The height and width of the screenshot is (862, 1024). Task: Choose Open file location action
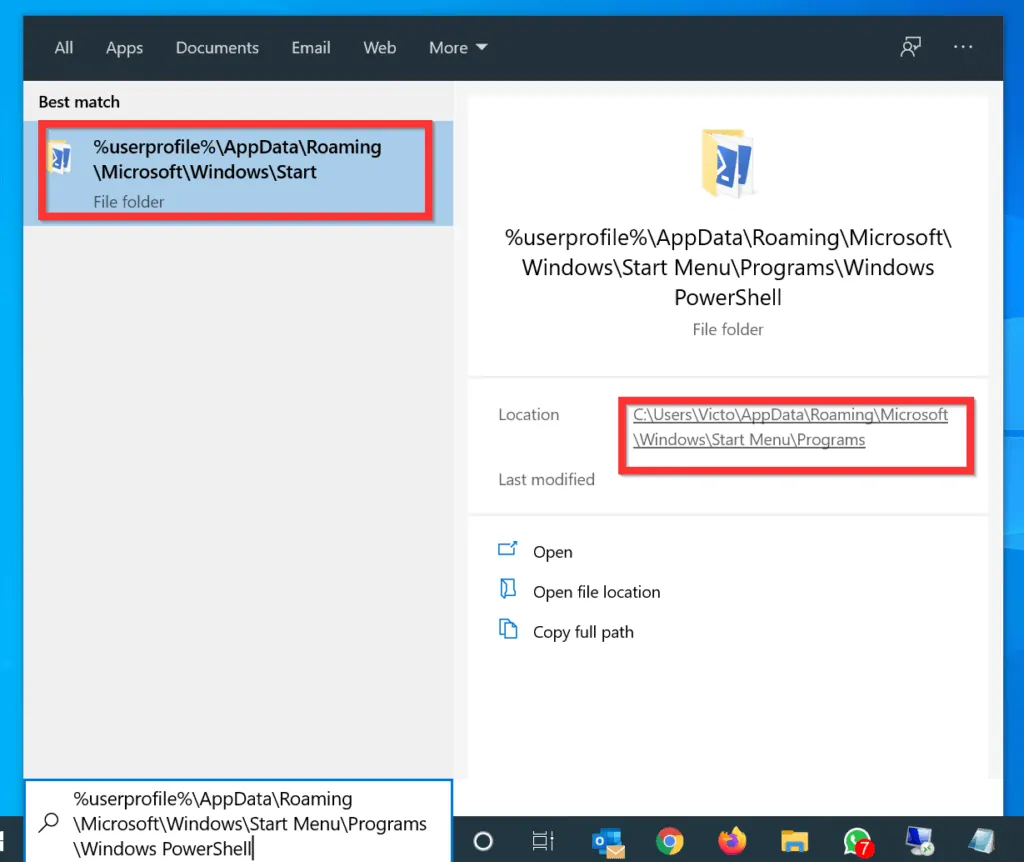596,592
